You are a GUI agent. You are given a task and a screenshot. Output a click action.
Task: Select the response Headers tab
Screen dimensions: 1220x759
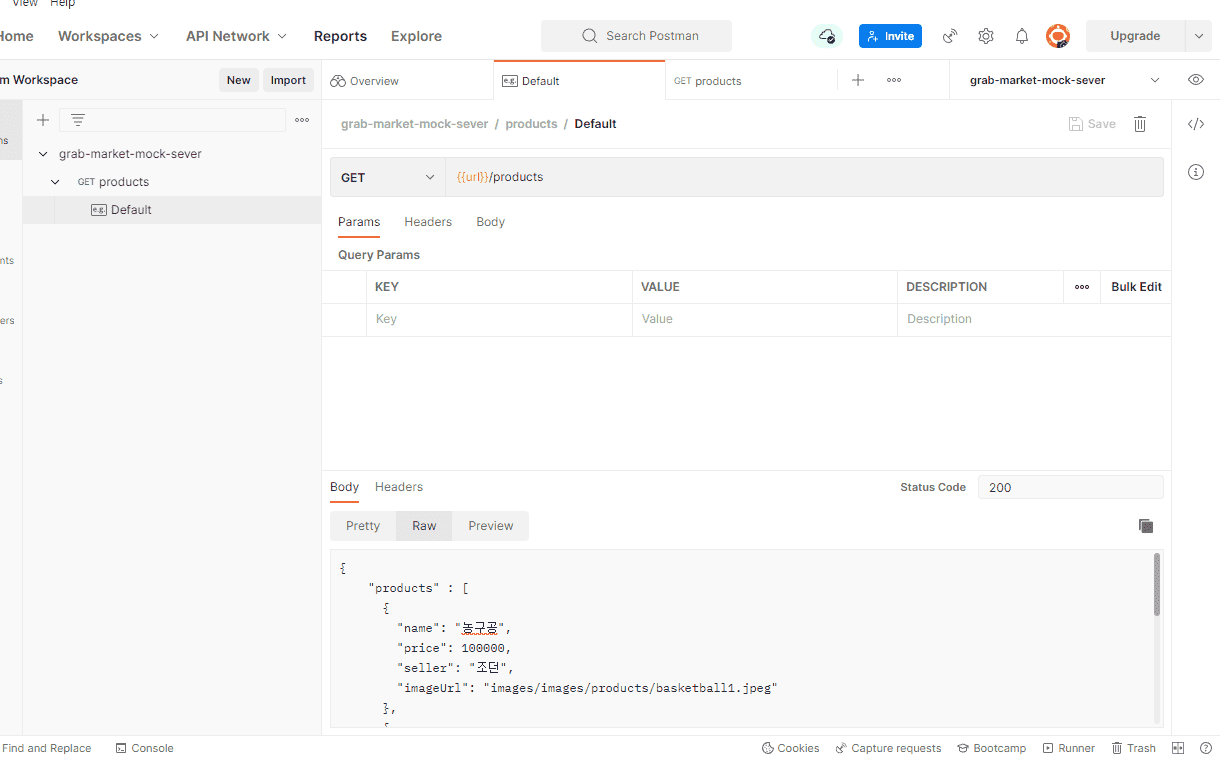[399, 487]
